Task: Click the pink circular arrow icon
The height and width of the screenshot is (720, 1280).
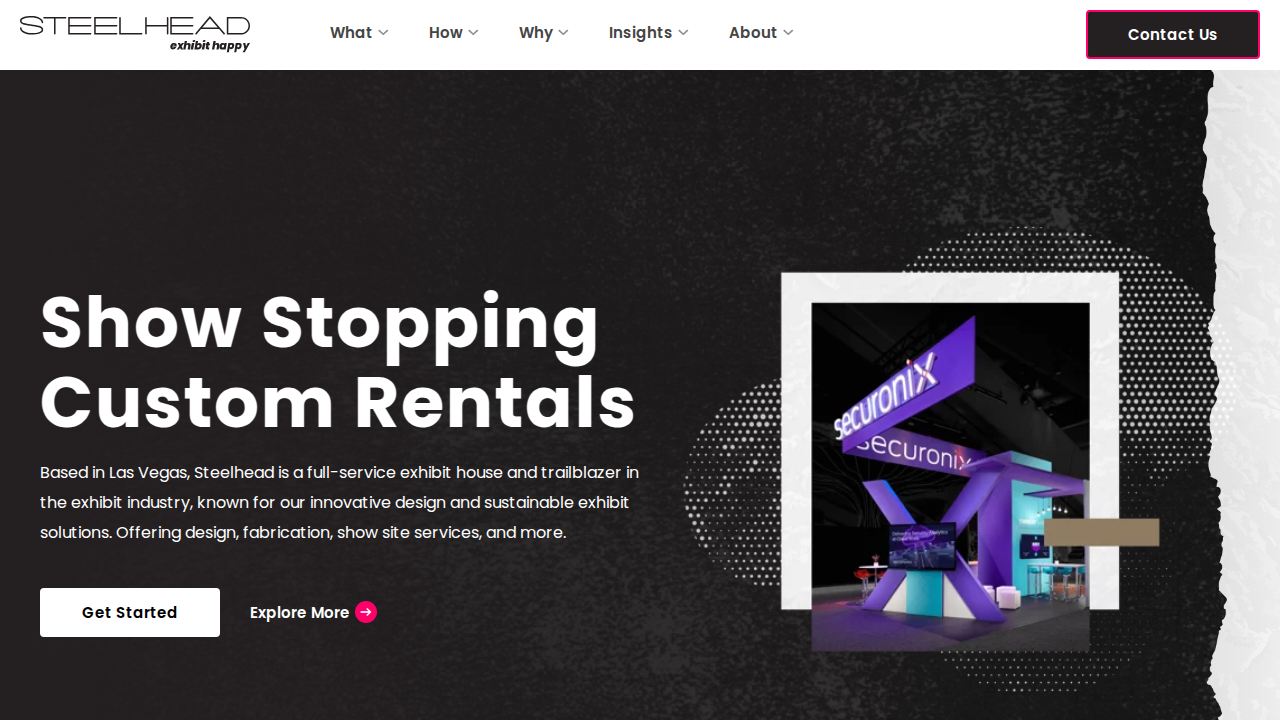Action: pyautogui.click(x=366, y=612)
